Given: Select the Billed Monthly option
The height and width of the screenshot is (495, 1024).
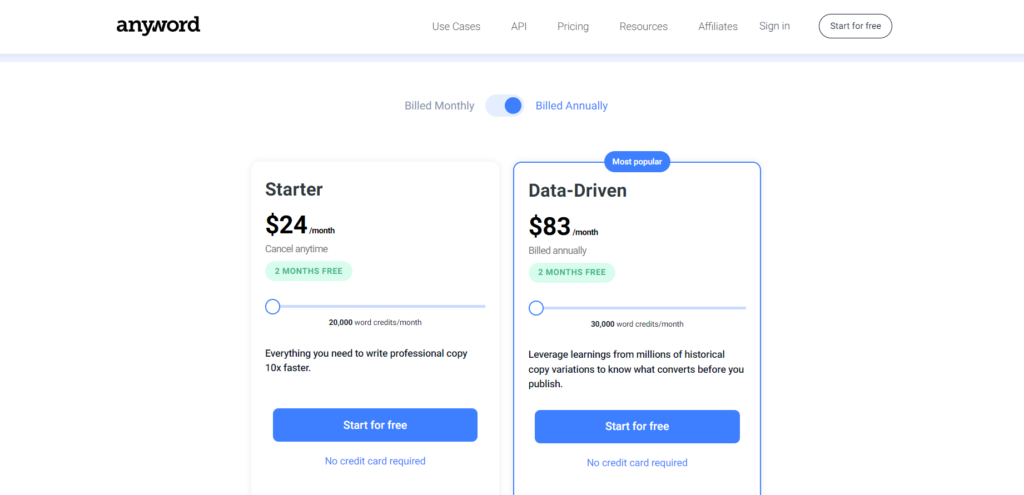Looking at the screenshot, I should coord(440,106).
